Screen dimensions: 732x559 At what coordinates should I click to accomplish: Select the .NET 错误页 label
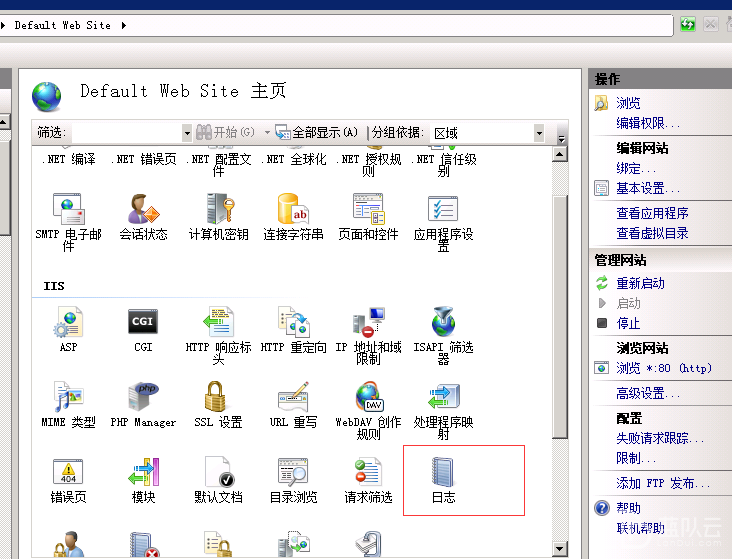click(144, 159)
